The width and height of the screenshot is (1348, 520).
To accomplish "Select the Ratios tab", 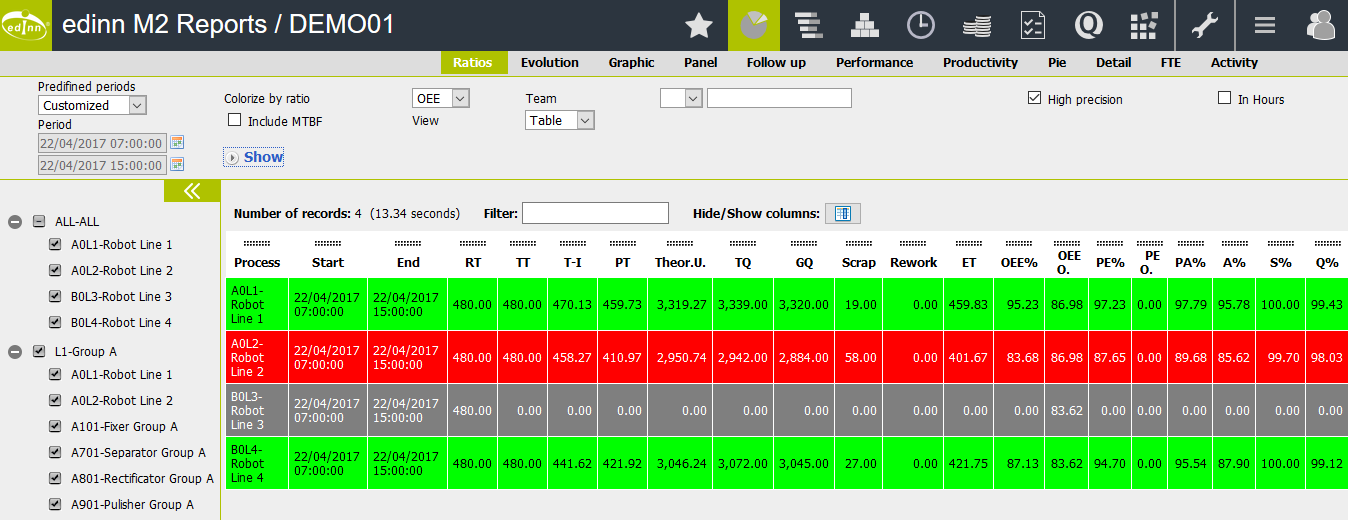I will [x=473, y=62].
